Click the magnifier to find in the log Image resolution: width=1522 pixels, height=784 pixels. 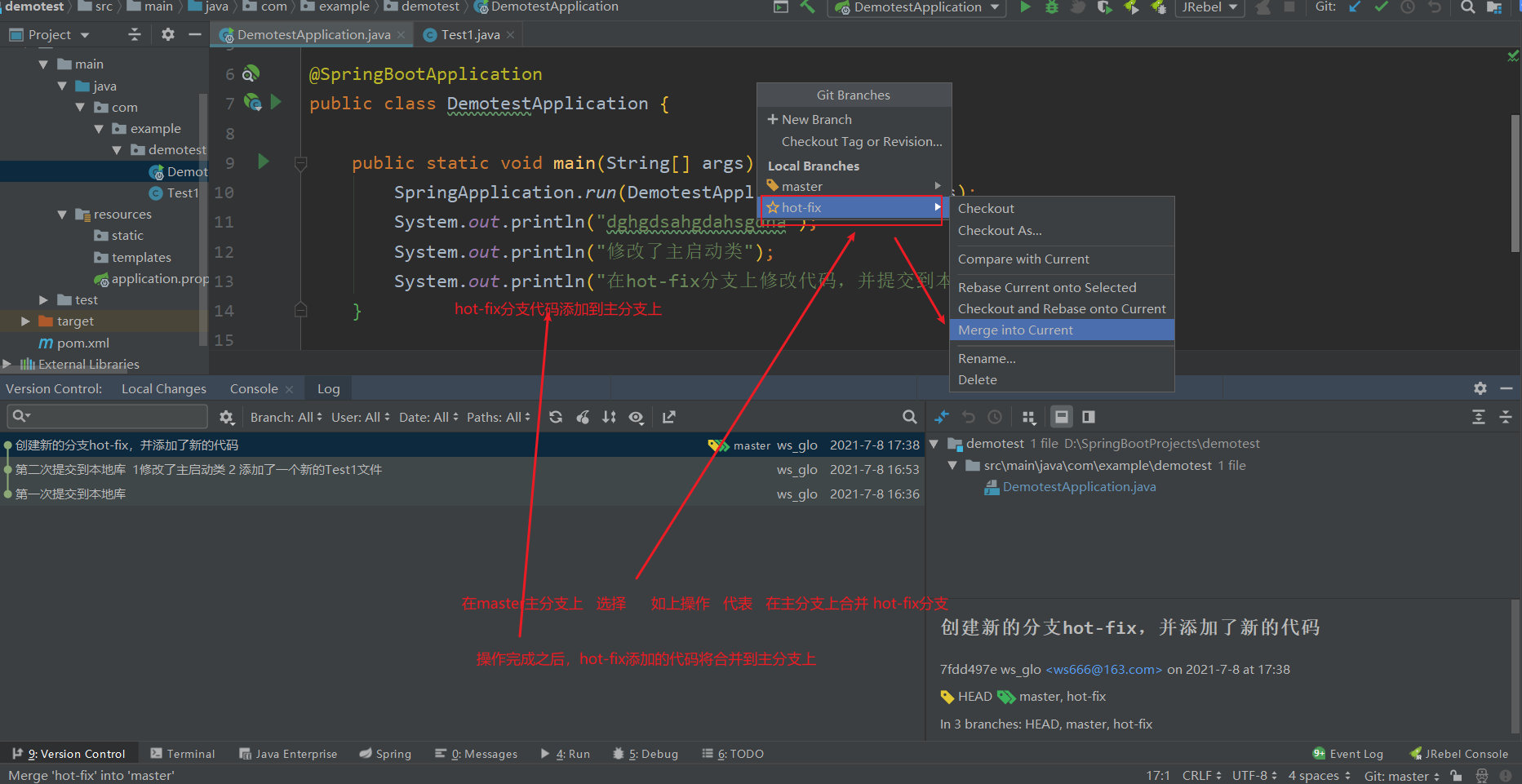click(909, 417)
